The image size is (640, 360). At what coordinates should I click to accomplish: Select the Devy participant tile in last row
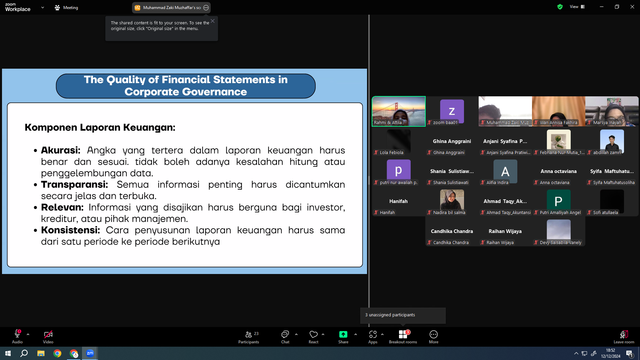558,231
